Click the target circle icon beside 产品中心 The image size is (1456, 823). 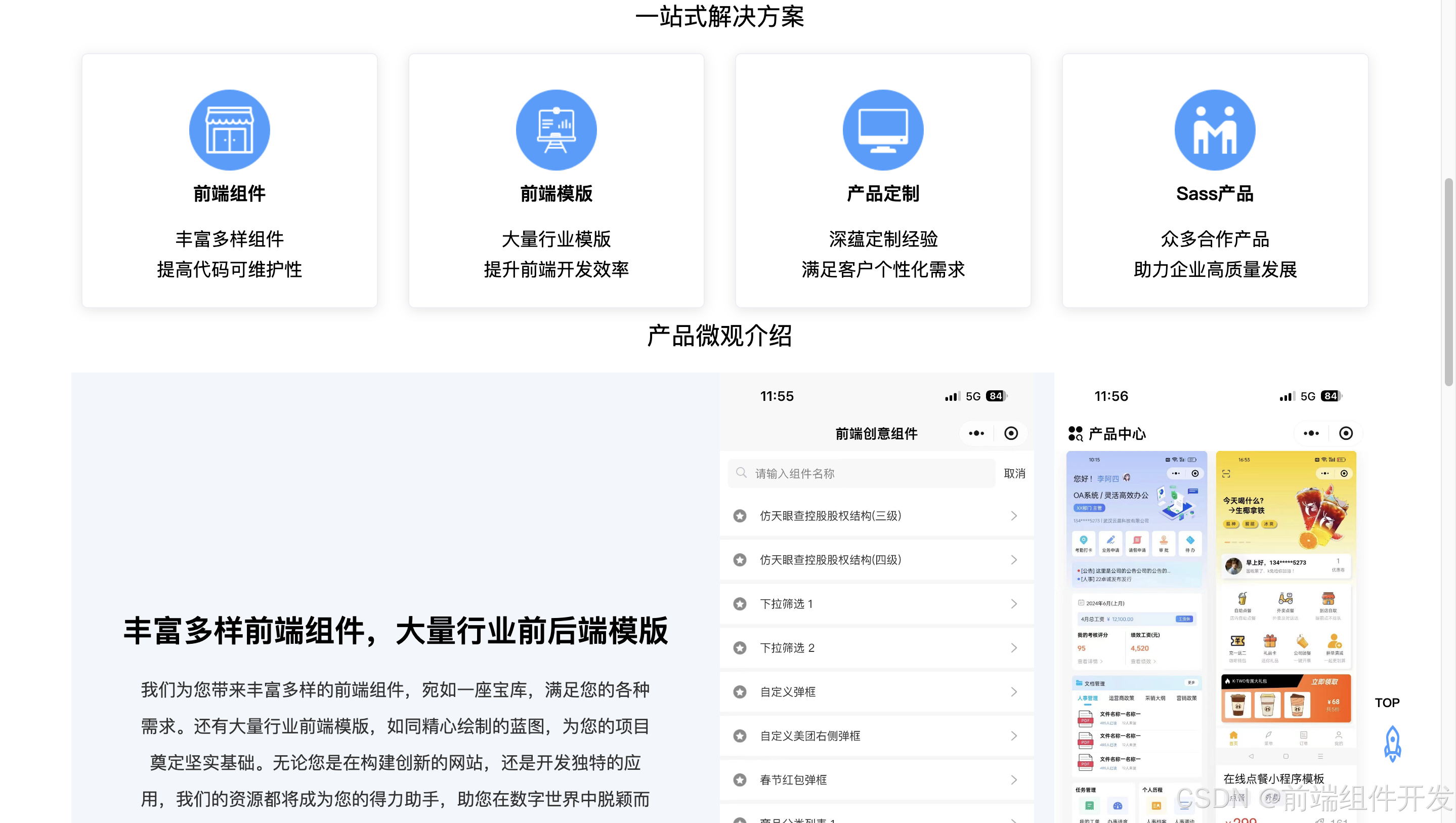tap(1346, 433)
